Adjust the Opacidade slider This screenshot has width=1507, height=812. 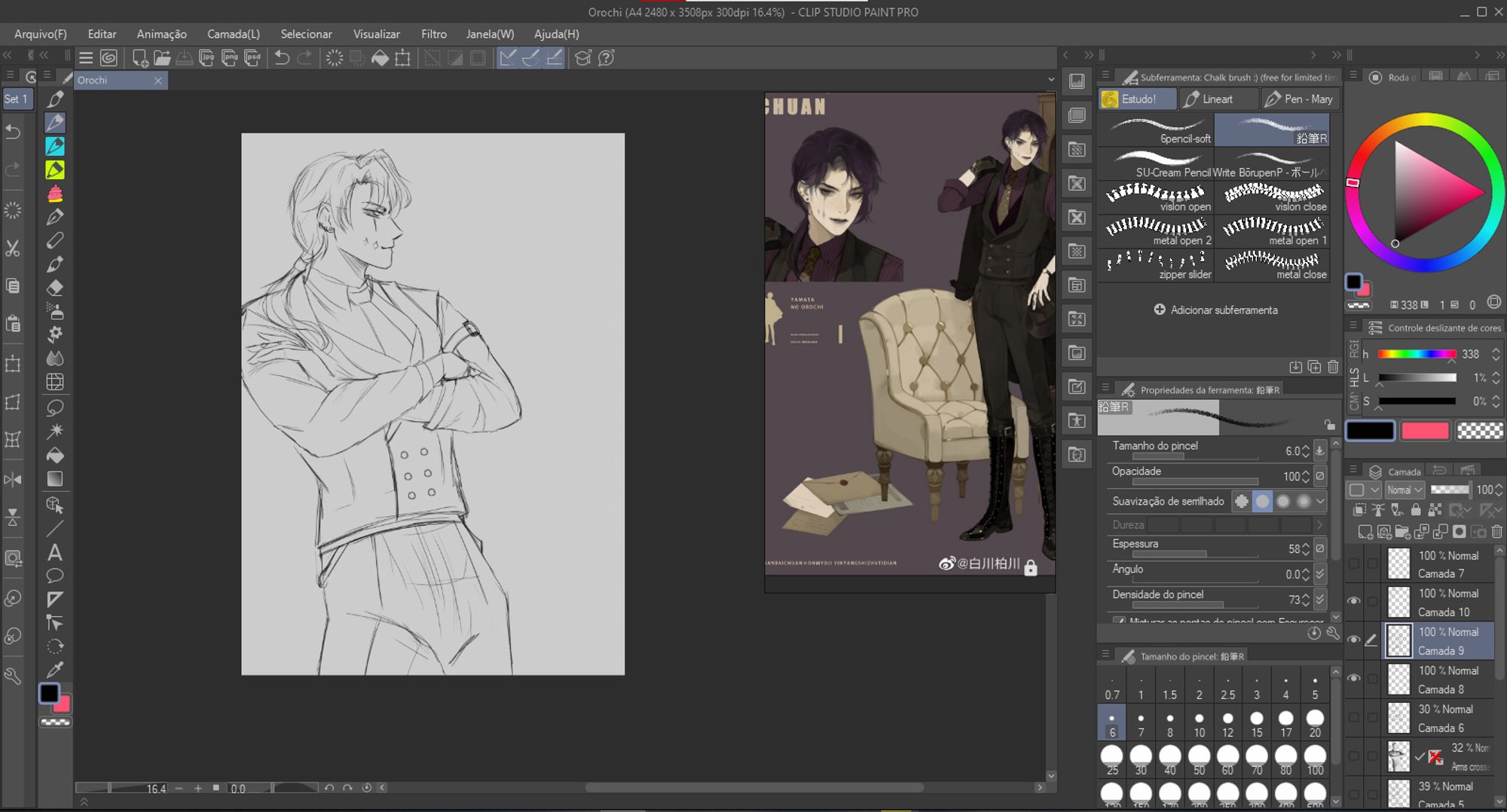1195,481
